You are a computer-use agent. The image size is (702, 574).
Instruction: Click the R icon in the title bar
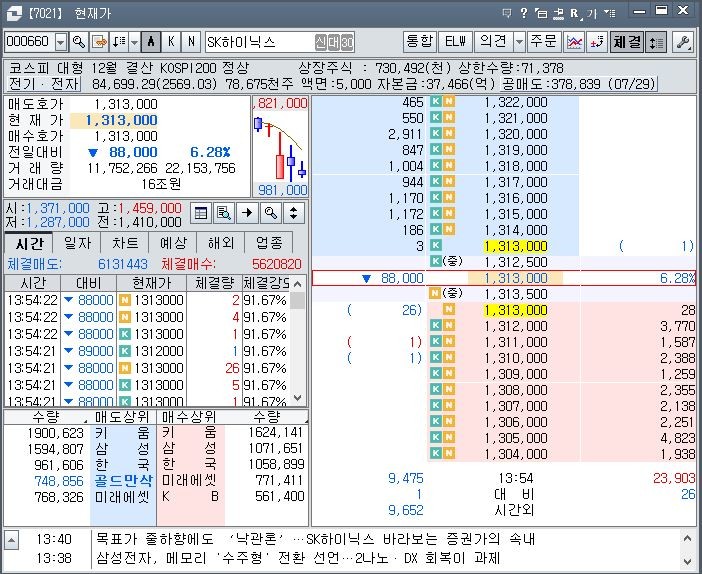[575, 13]
